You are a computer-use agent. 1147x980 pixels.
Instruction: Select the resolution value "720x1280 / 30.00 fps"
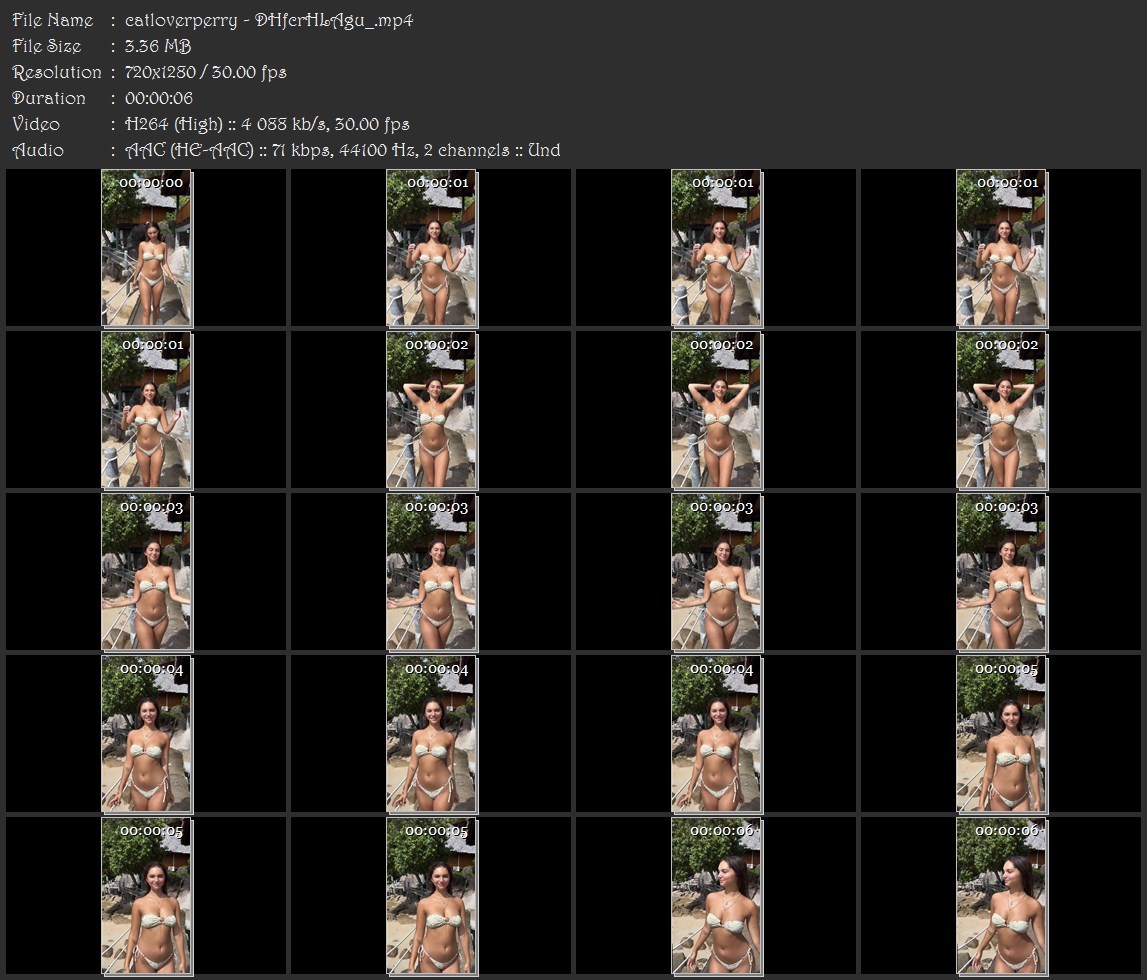click(206, 72)
